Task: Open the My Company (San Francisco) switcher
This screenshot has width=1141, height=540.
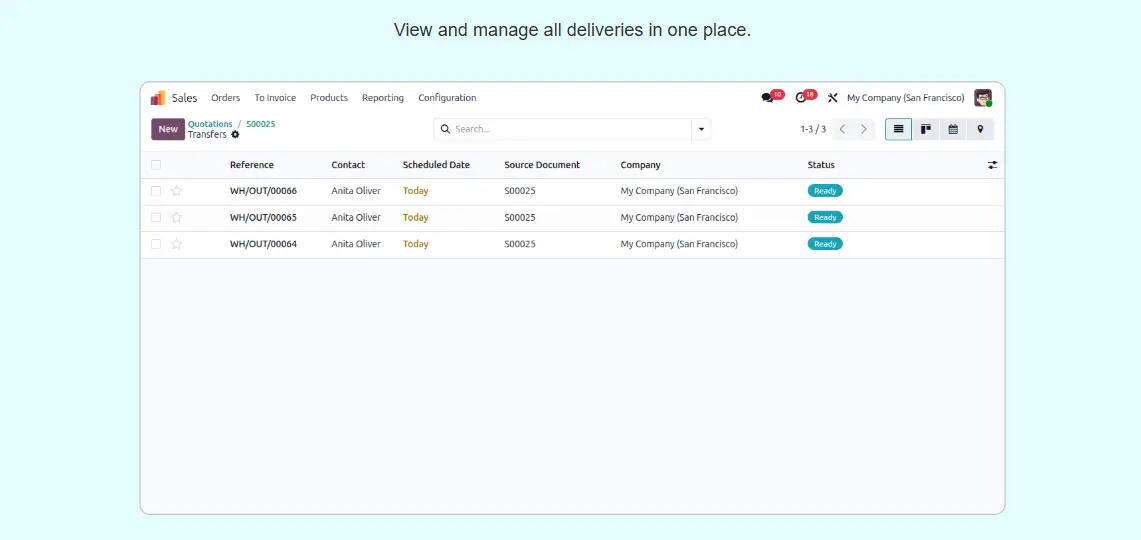Action: pyautogui.click(x=905, y=98)
